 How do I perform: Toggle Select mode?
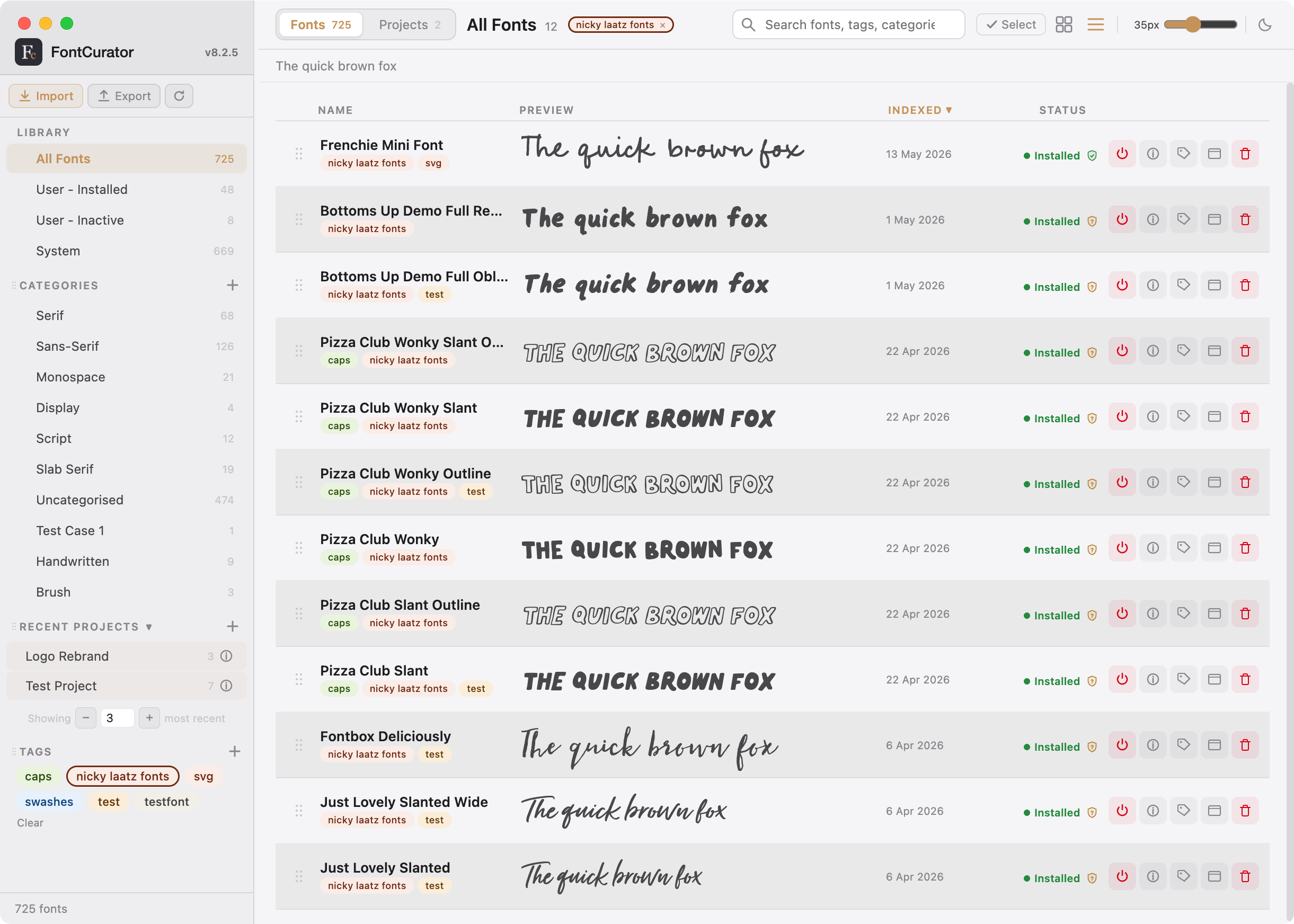click(x=1011, y=24)
